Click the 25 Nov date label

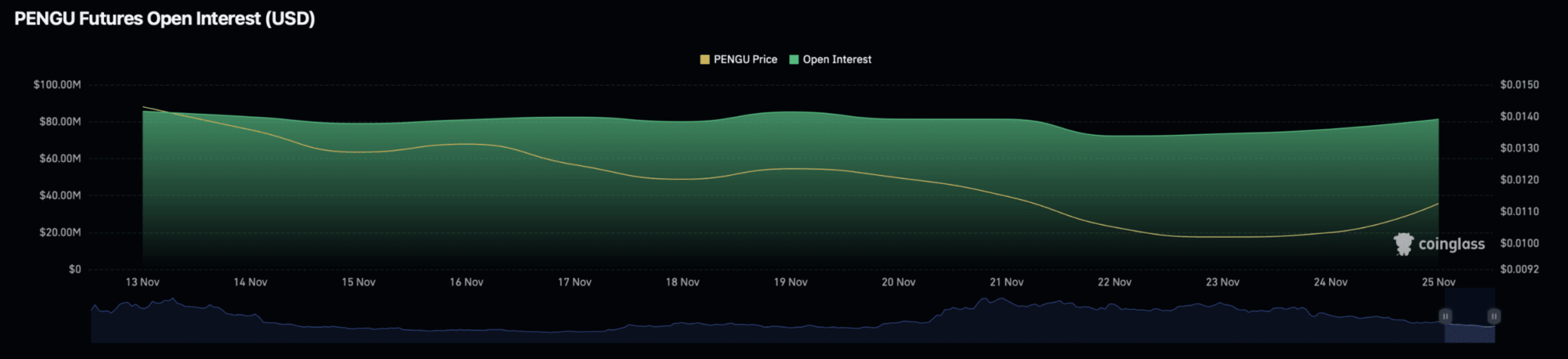point(1438,282)
